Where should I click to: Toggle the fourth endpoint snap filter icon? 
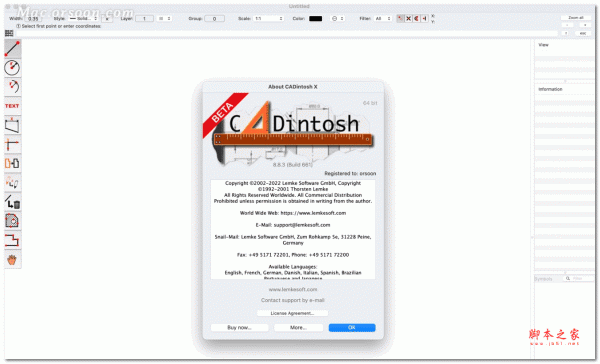(x=424, y=18)
